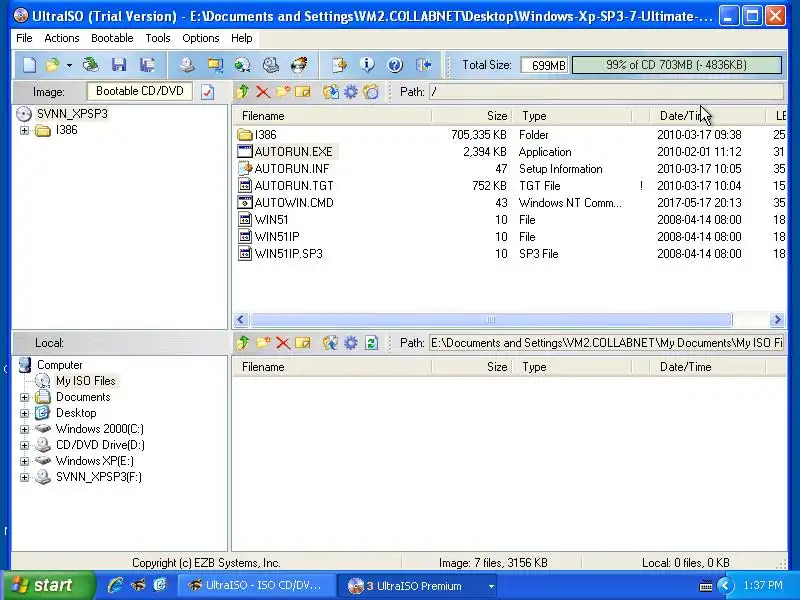Sort image files by the Type column header
800x600 pixels.
[x=571, y=116]
